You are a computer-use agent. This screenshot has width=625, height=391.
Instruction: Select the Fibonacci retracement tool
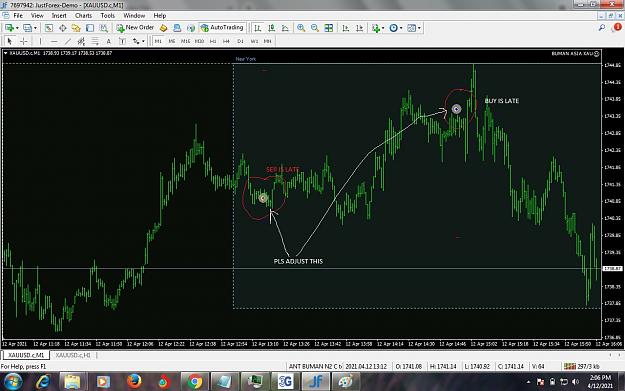tap(95, 41)
